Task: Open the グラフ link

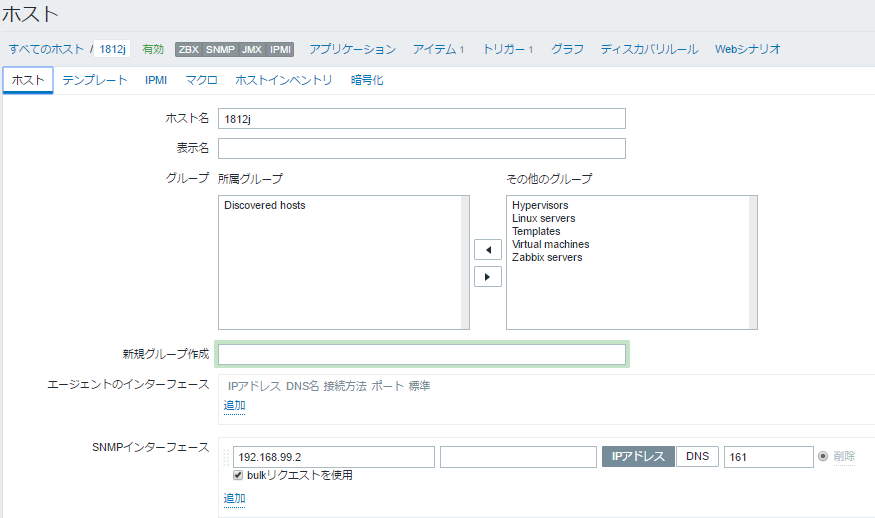Action: click(568, 49)
